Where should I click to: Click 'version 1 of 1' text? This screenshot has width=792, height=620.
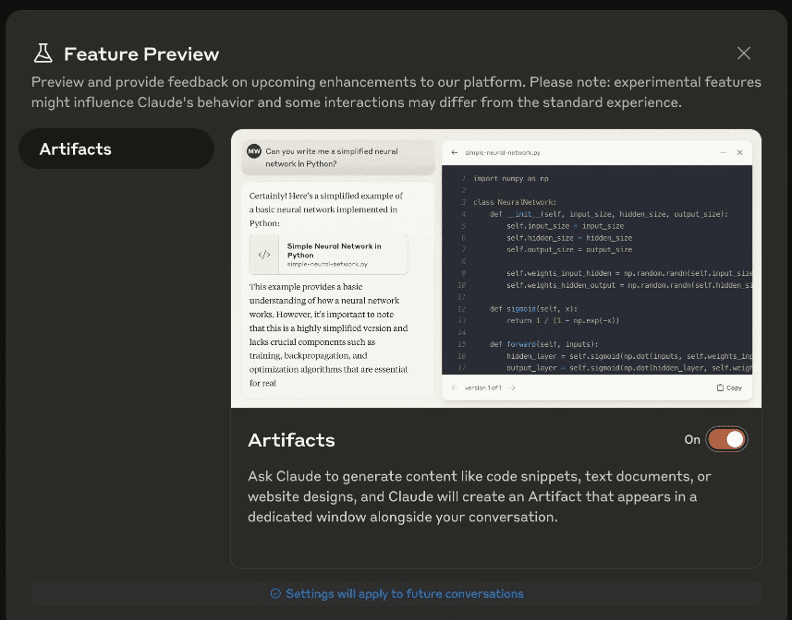[483, 388]
